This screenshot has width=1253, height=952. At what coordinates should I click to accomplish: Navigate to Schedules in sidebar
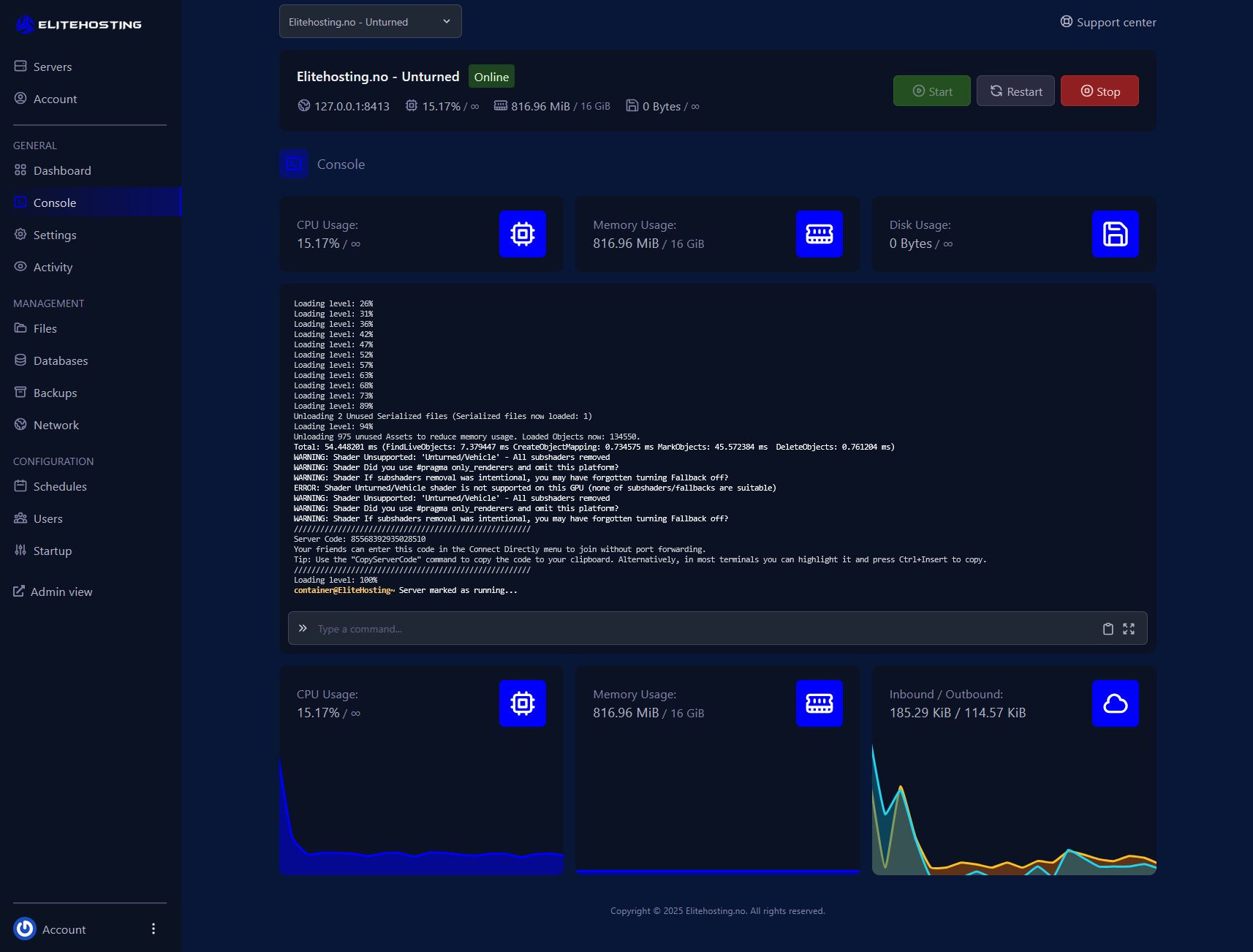[x=60, y=486]
